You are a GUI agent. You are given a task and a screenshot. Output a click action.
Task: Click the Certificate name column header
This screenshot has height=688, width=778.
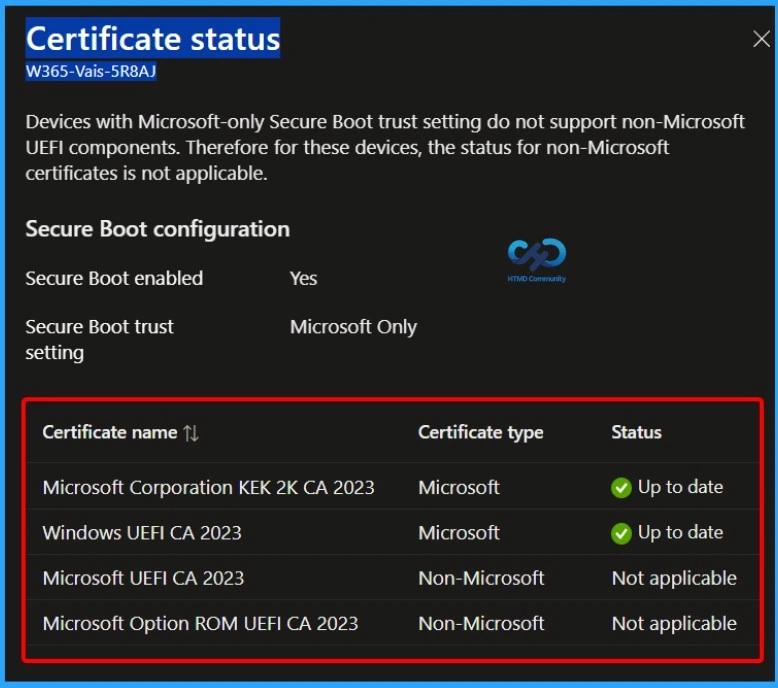click(x=110, y=433)
